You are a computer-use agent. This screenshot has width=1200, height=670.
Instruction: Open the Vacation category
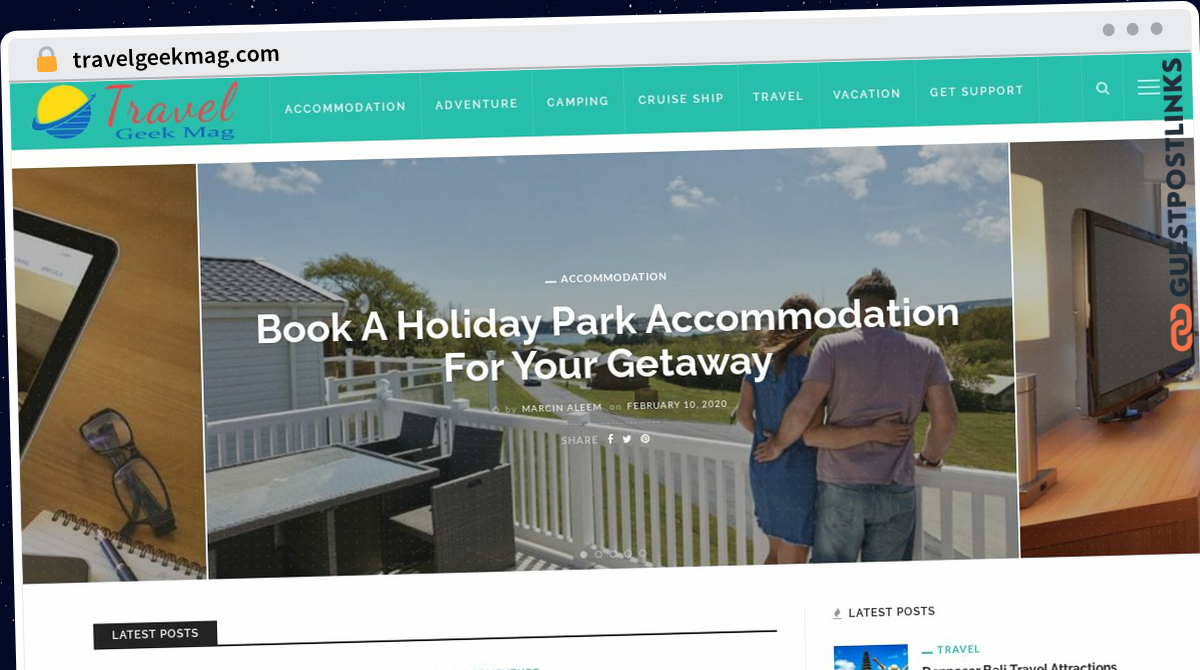(867, 94)
